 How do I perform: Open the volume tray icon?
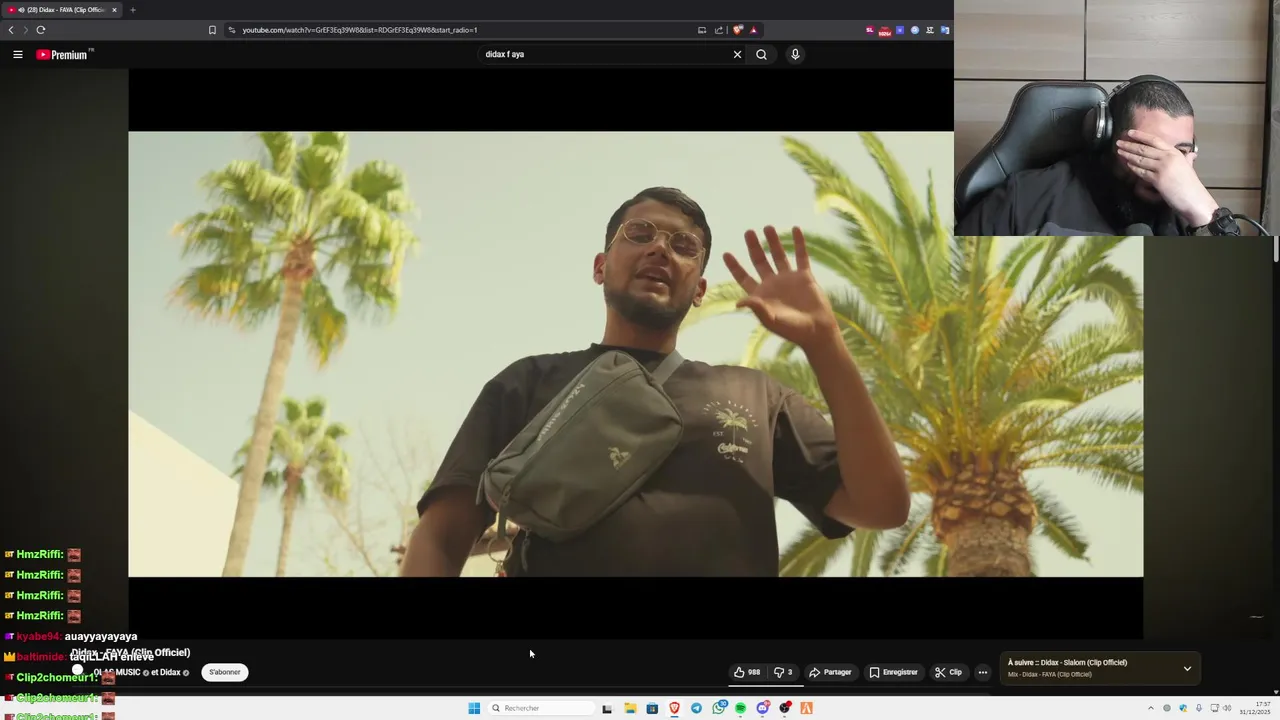tap(1227, 708)
